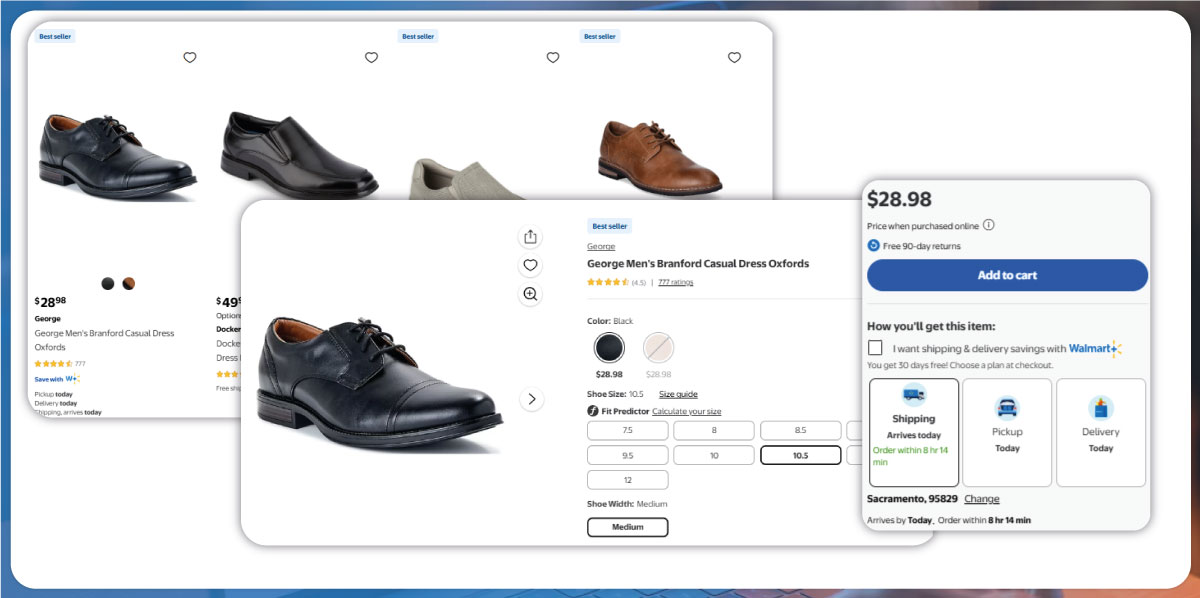Image resolution: width=1200 pixels, height=598 pixels.
Task: Open the George Men's Branford title in the listing
Action: point(104,340)
